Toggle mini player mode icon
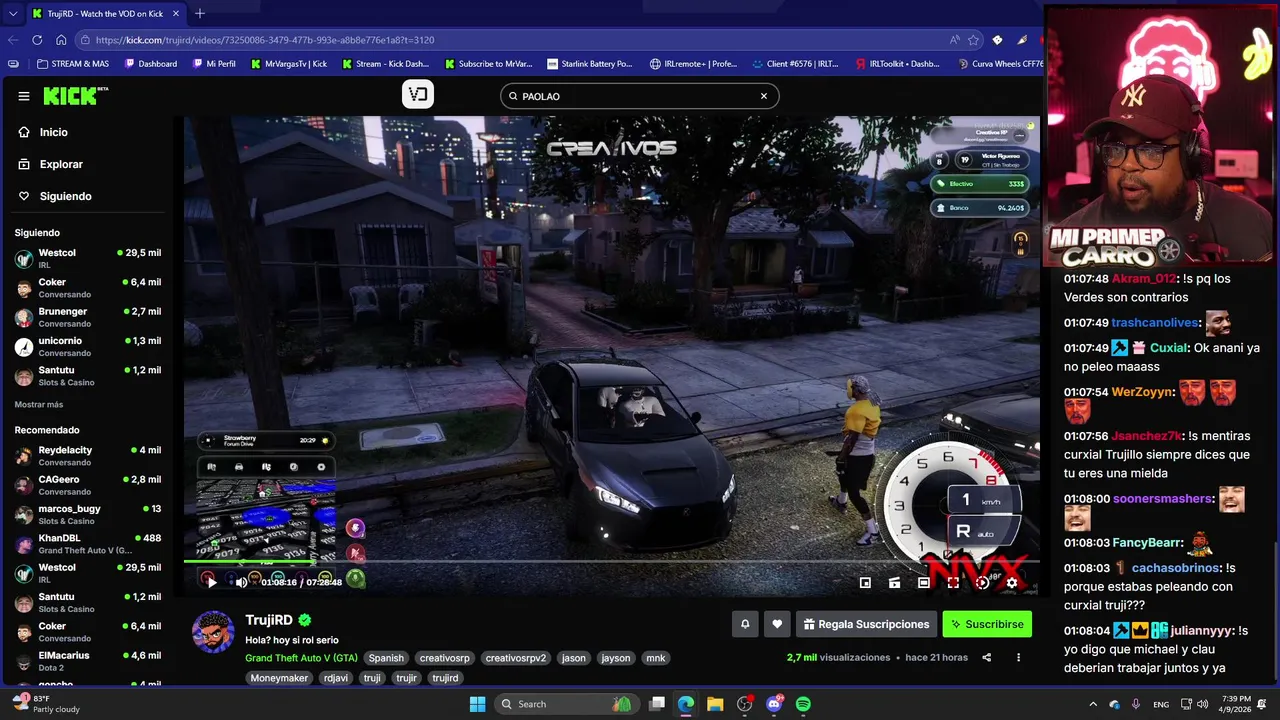The height and width of the screenshot is (720, 1280). tap(865, 583)
